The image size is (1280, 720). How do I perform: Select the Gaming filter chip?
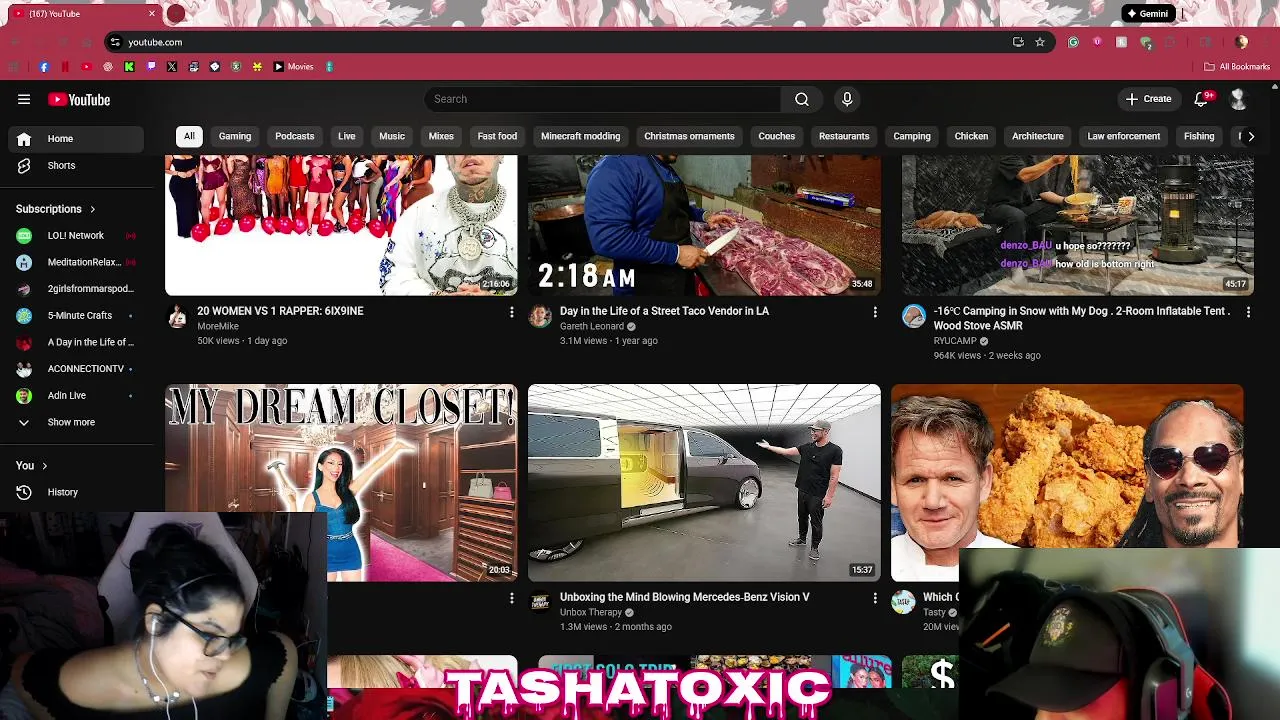coord(235,136)
